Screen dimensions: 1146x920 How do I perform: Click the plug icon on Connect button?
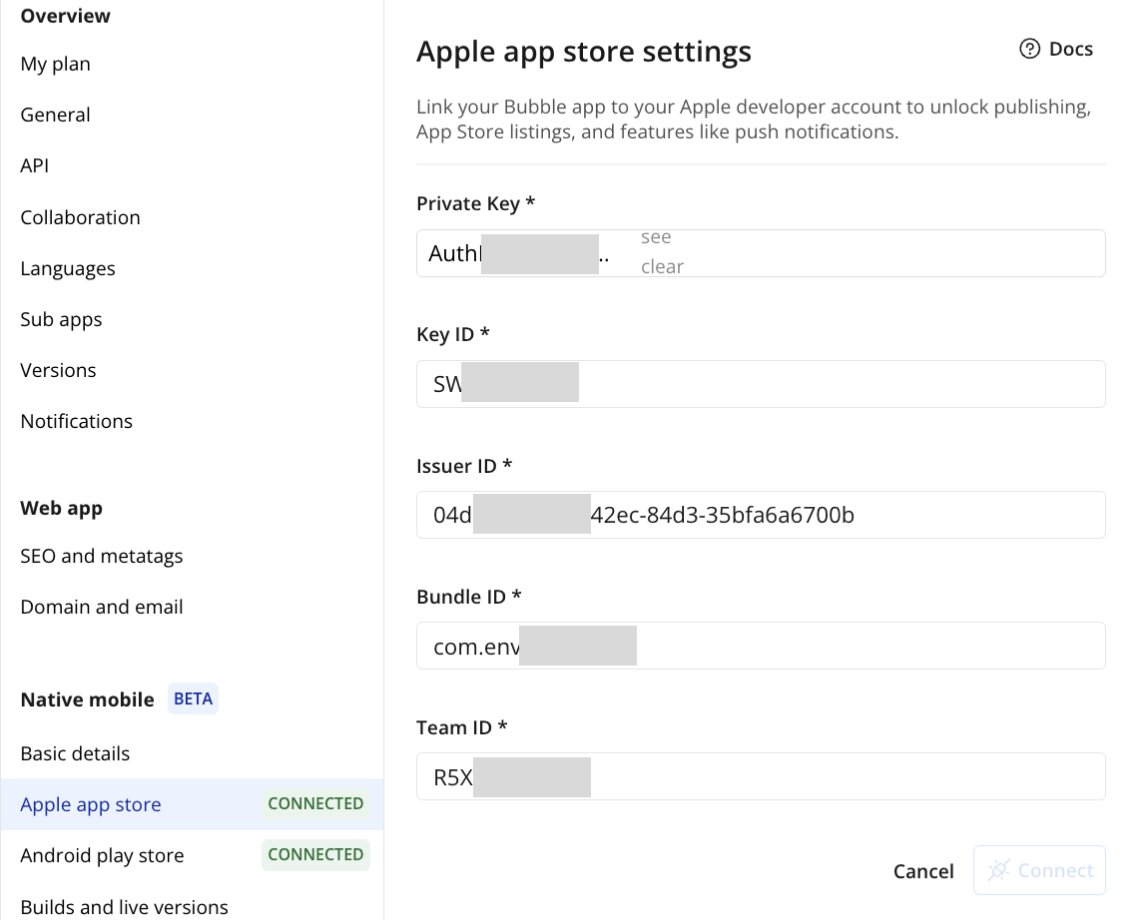[998, 870]
